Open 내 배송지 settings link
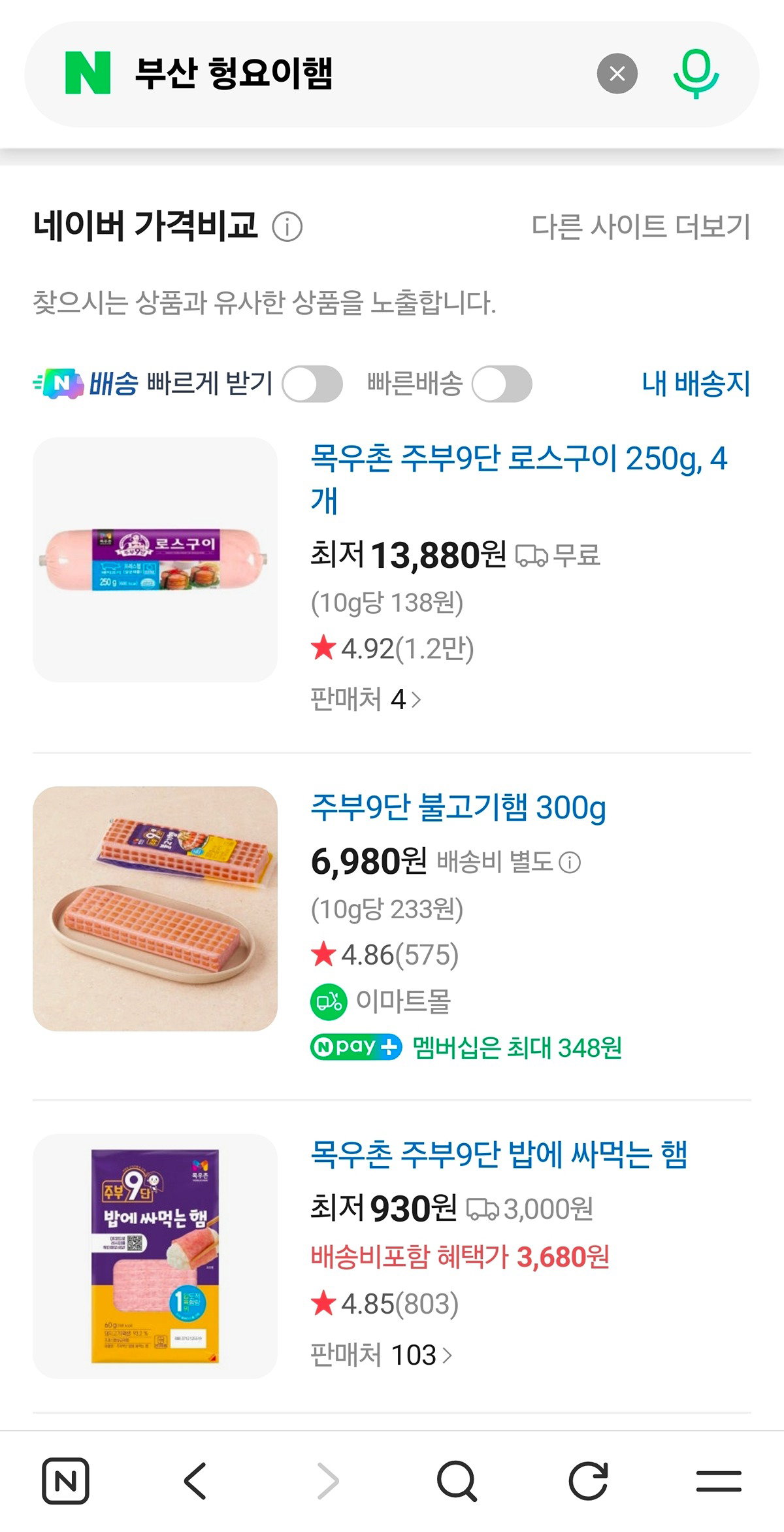The height and width of the screenshot is (1532, 784). (696, 384)
